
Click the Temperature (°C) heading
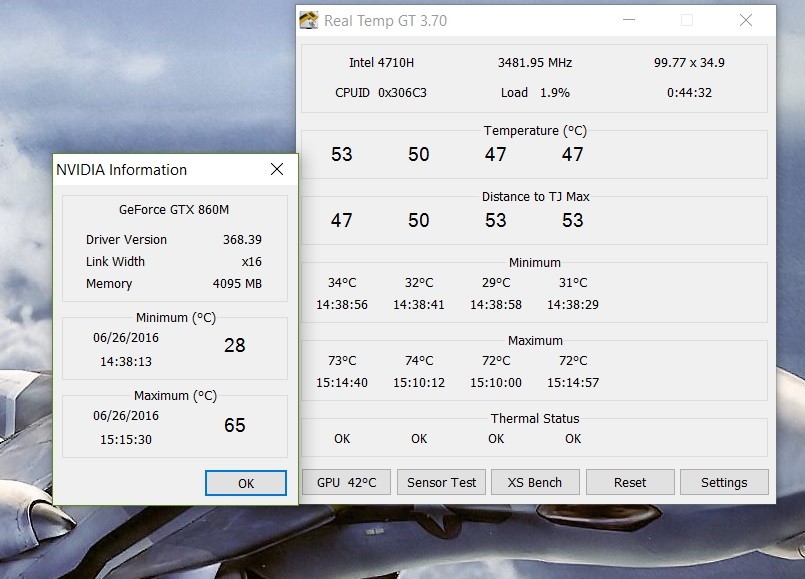pyautogui.click(x=535, y=131)
